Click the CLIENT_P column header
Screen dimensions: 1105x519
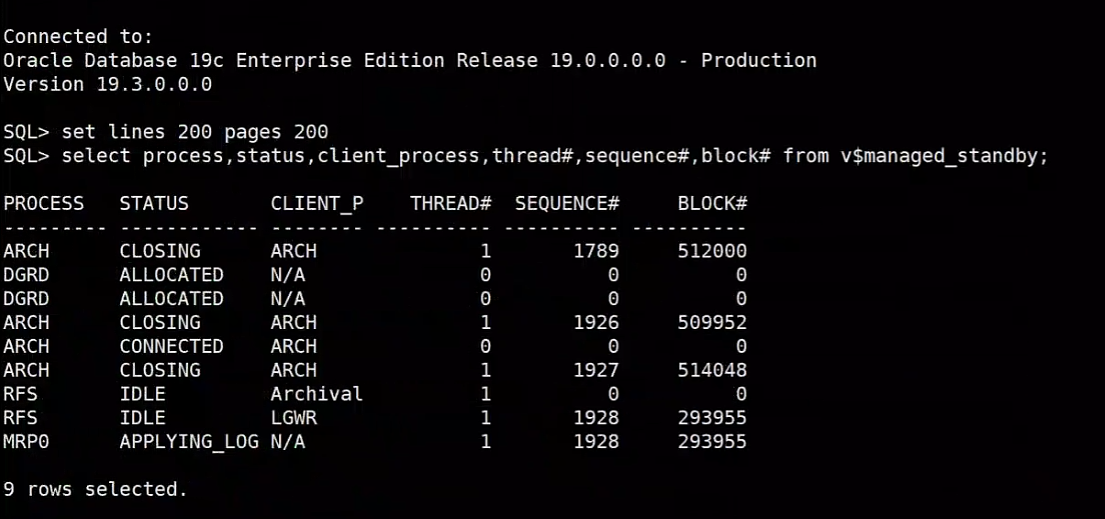coord(317,204)
